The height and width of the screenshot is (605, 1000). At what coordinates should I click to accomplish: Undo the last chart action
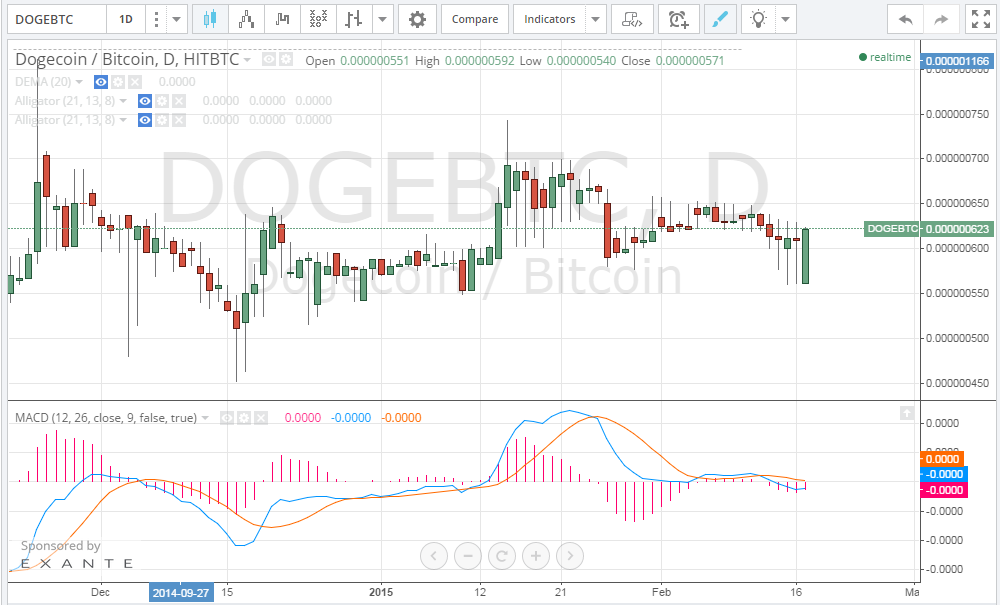(x=905, y=19)
